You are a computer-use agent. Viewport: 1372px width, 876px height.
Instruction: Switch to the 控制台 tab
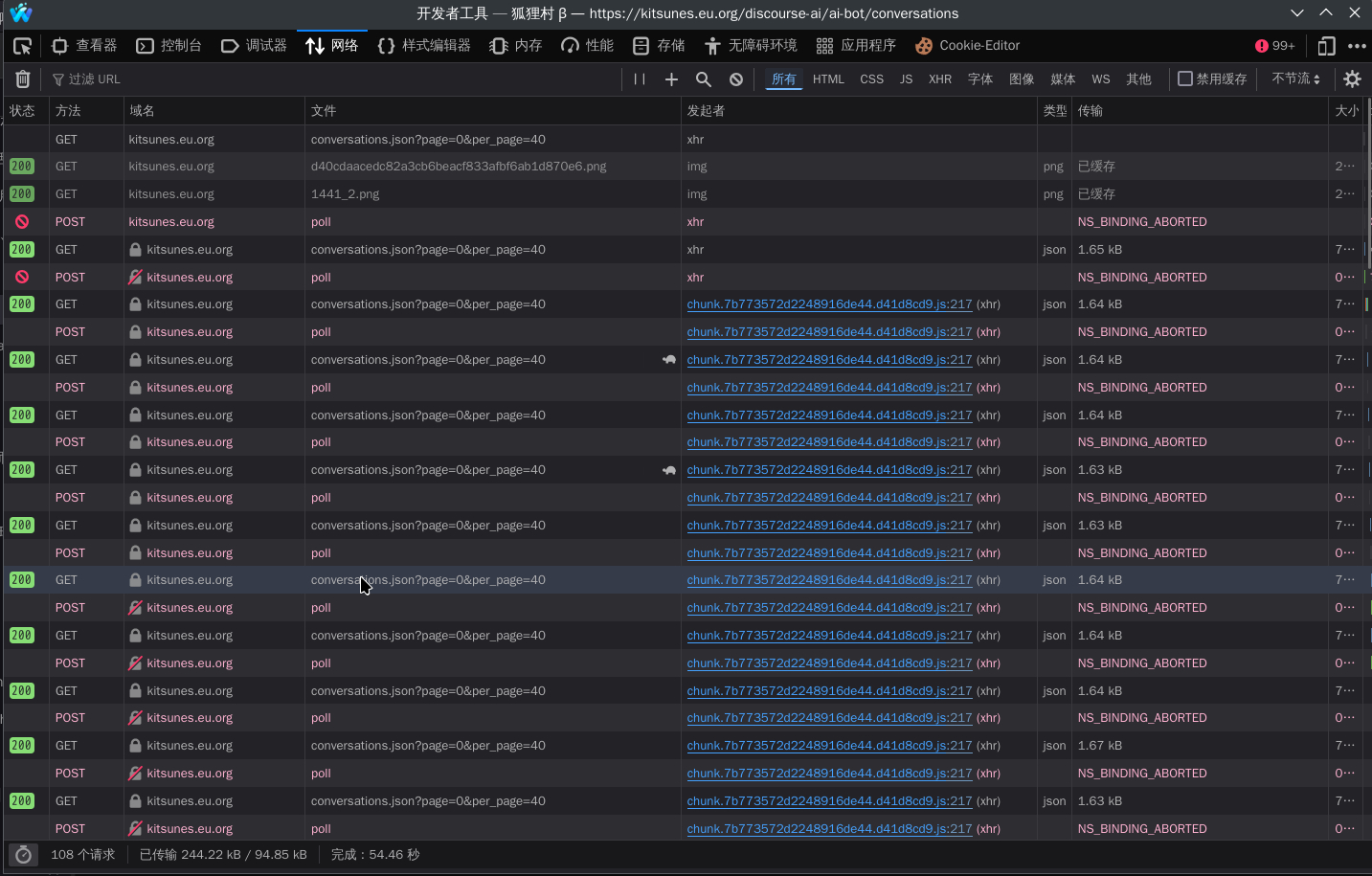(x=169, y=46)
